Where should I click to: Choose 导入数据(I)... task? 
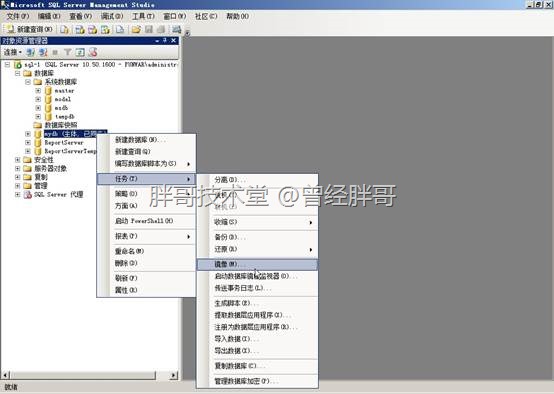257,339
